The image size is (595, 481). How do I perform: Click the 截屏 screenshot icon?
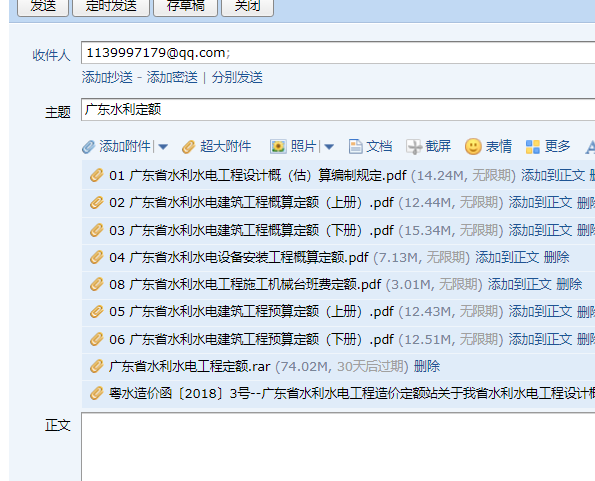[414, 146]
